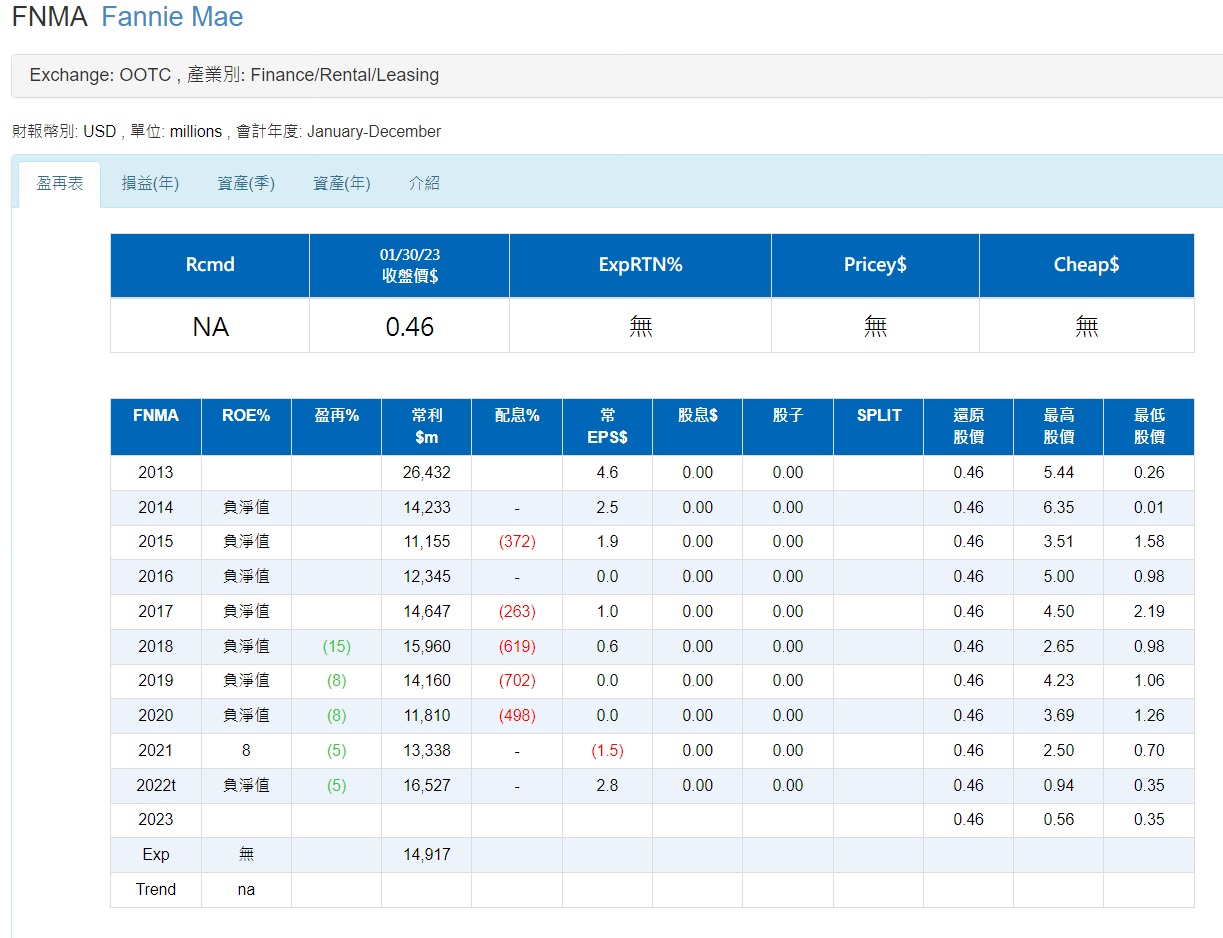Click the (1.5) EPS value for 2021
This screenshot has width=1223, height=938.
[607, 751]
